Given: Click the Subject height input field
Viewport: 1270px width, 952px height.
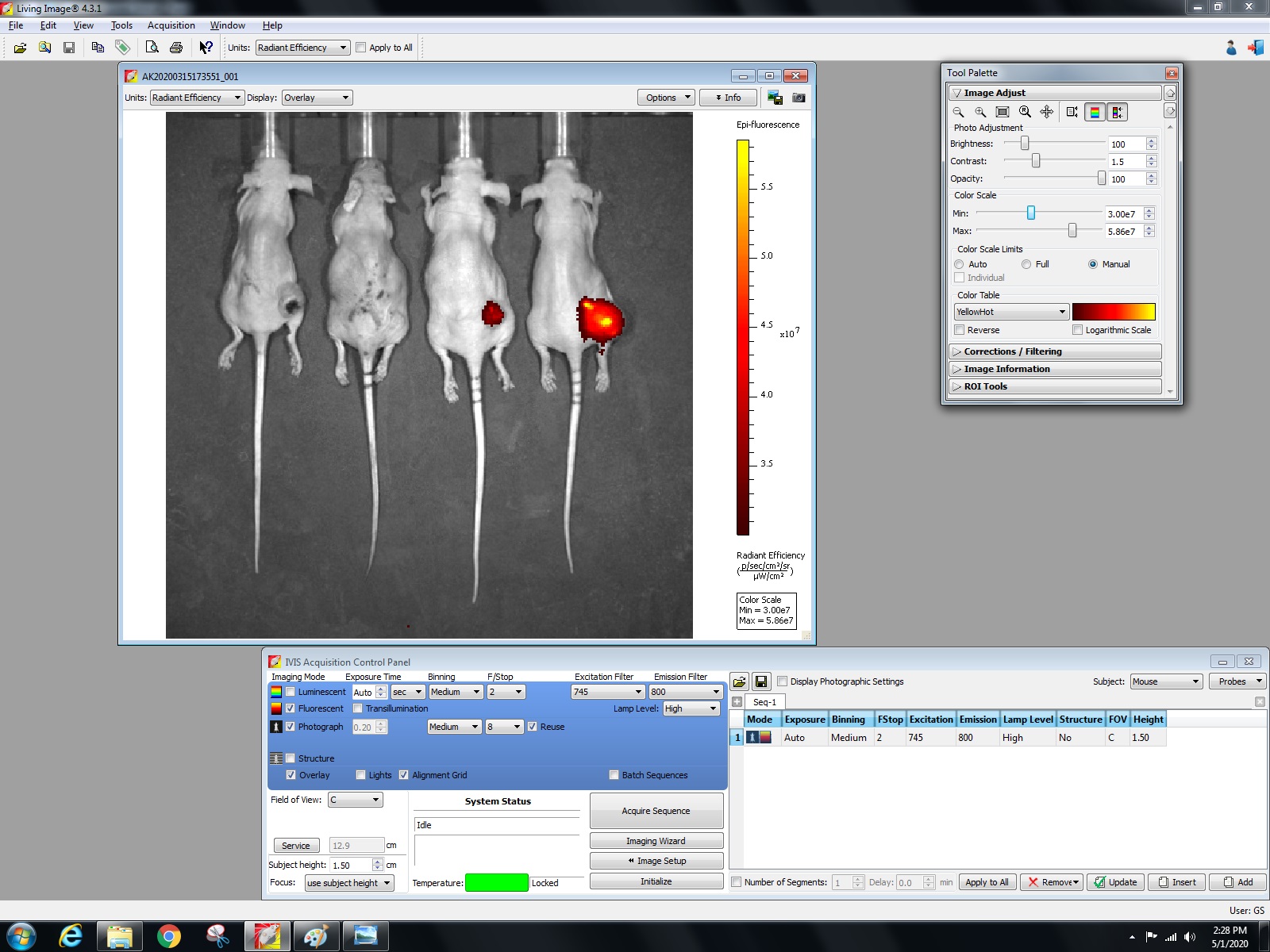Looking at the screenshot, I should coord(350,866).
